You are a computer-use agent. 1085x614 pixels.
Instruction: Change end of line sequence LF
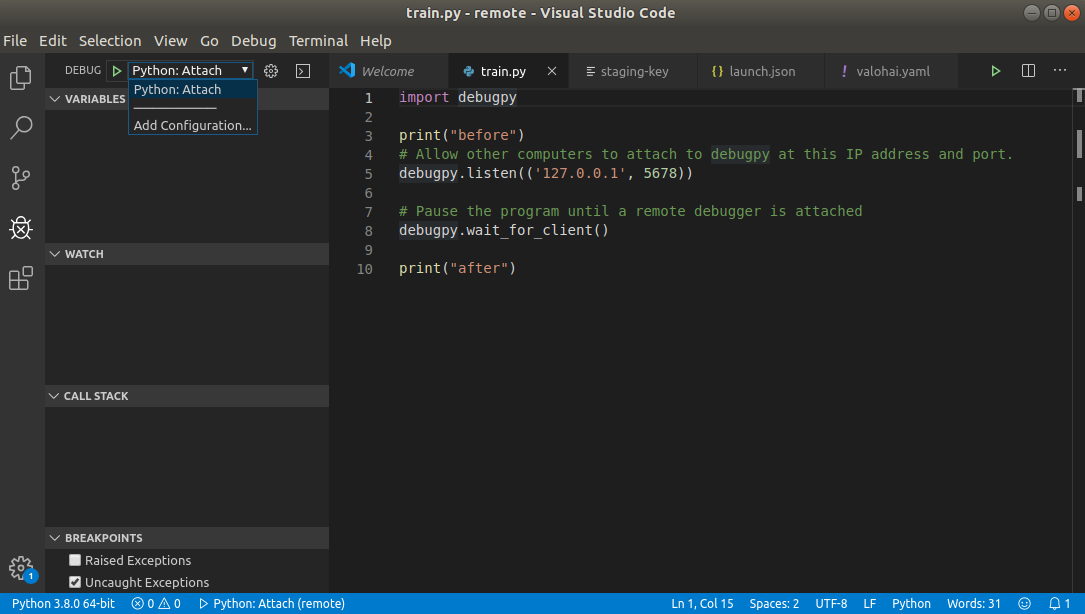point(870,604)
